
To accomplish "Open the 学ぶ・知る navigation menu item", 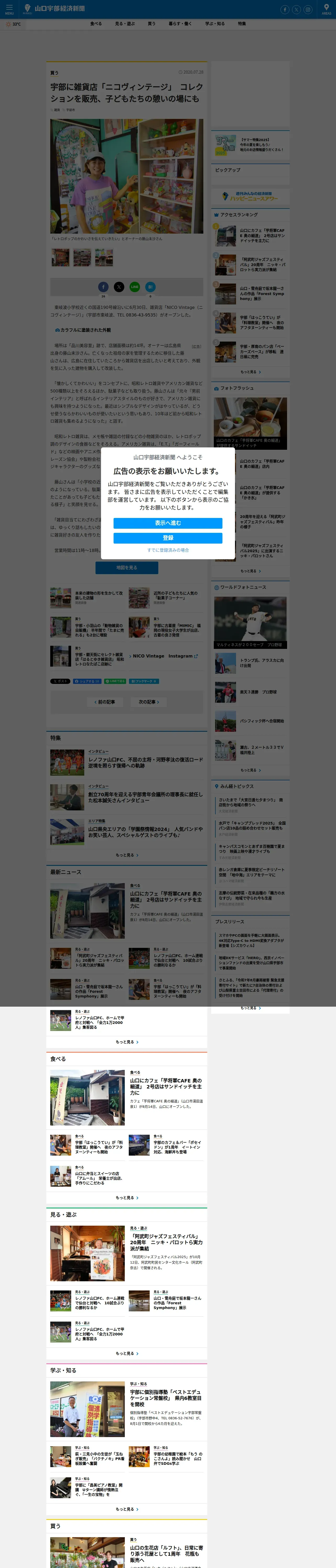I will click(x=215, y=24).
